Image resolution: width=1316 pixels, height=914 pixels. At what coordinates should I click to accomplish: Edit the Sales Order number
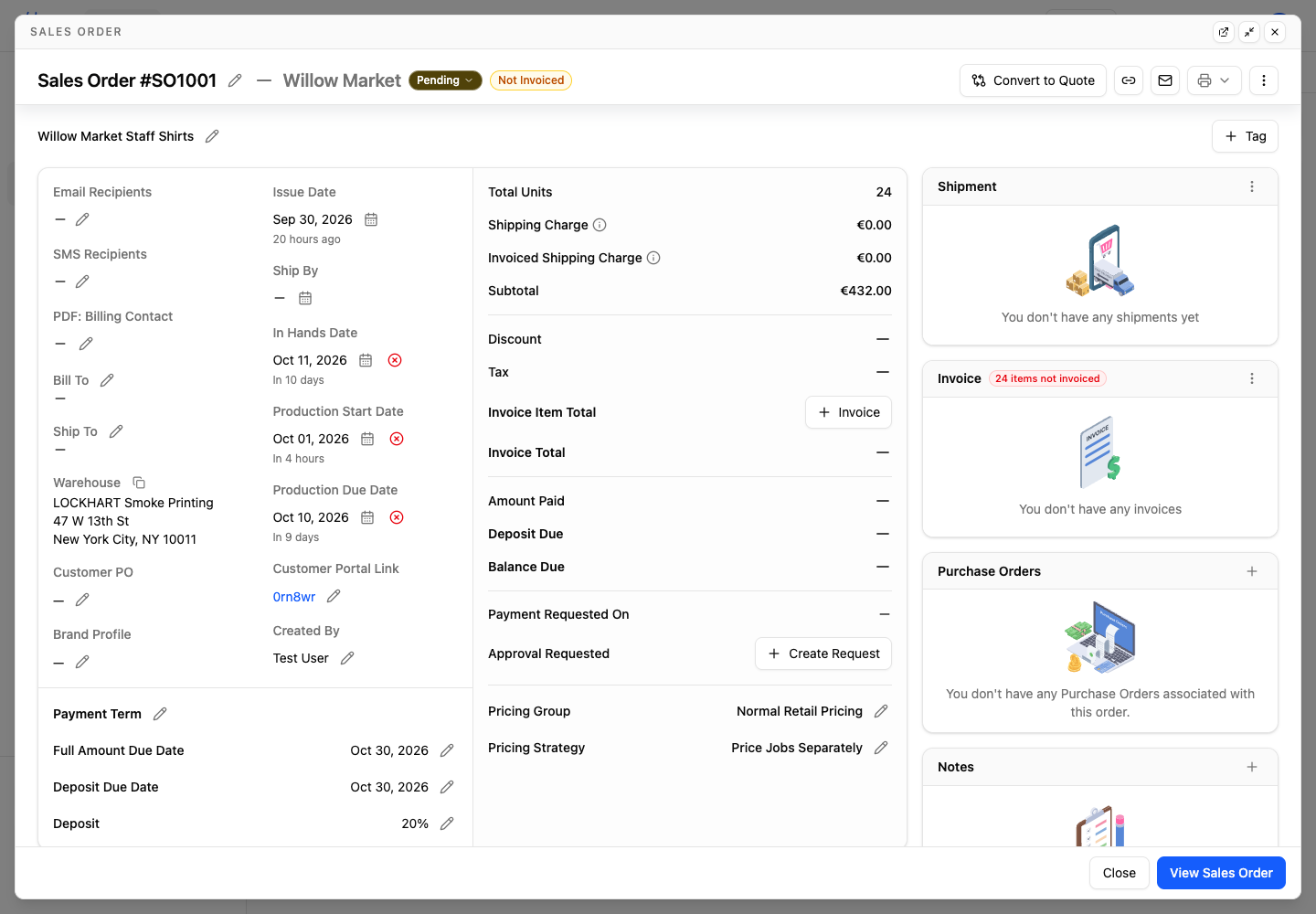235,80
